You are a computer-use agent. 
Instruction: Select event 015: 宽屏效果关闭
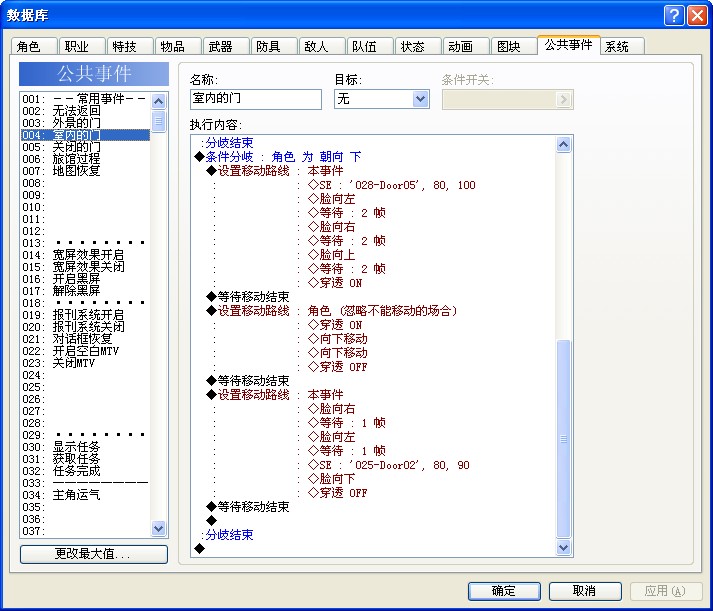coord(85,267)
